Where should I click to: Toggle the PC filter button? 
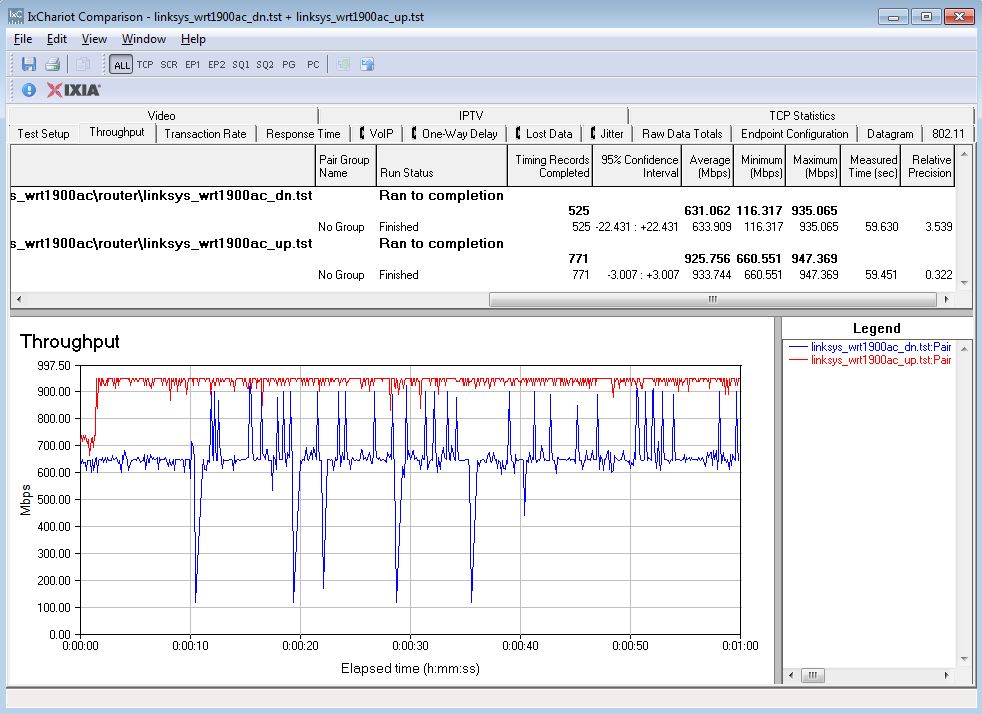pos(313,65)
